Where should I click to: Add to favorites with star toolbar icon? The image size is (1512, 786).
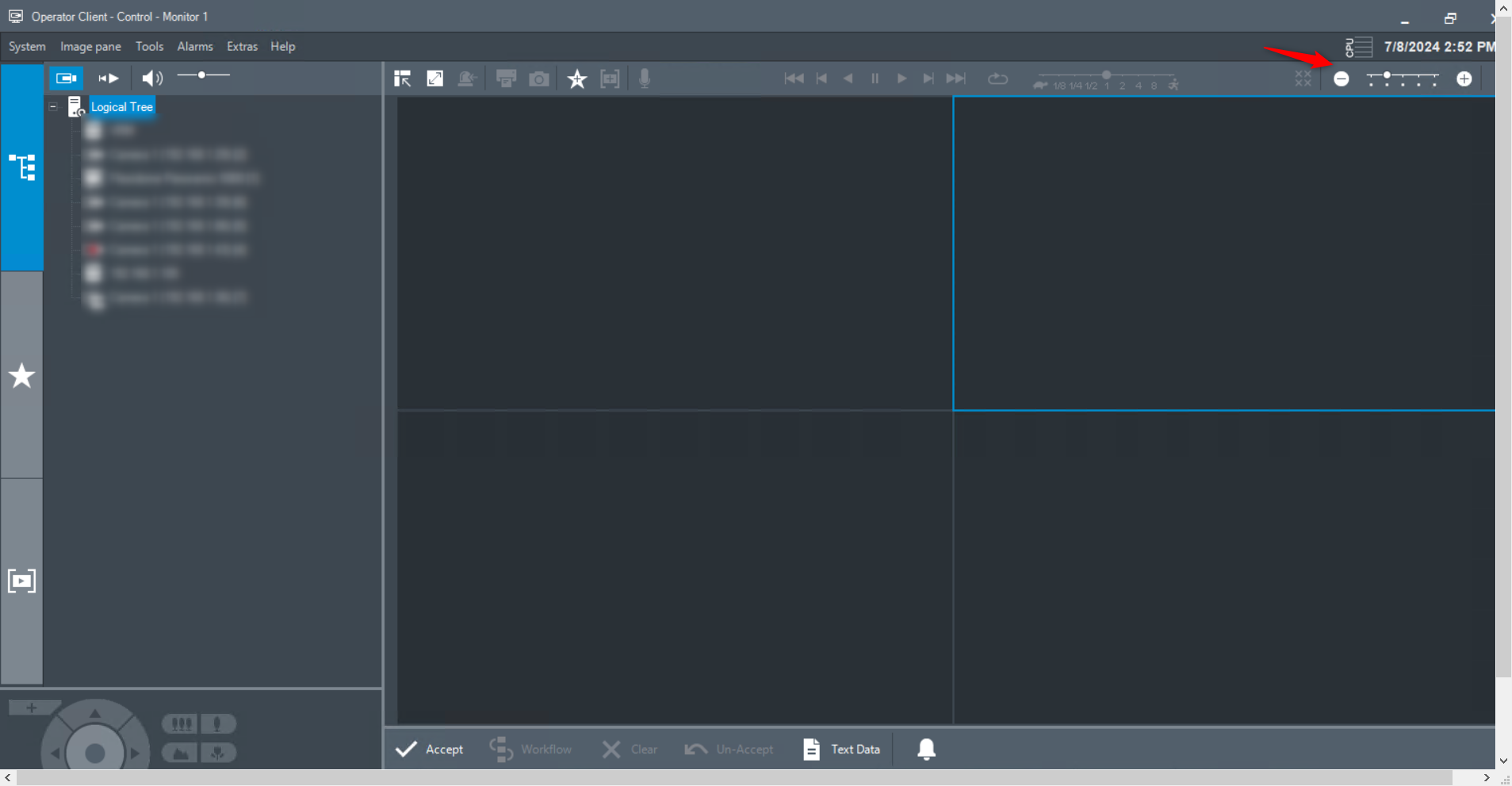tap(577, 79)
